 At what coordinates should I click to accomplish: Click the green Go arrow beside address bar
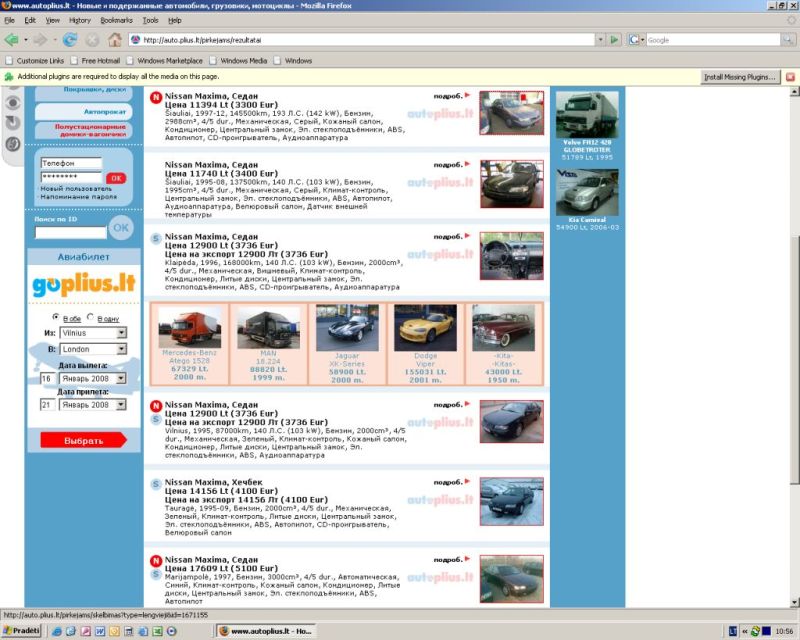pyautogui.click(x=614, y=40)
